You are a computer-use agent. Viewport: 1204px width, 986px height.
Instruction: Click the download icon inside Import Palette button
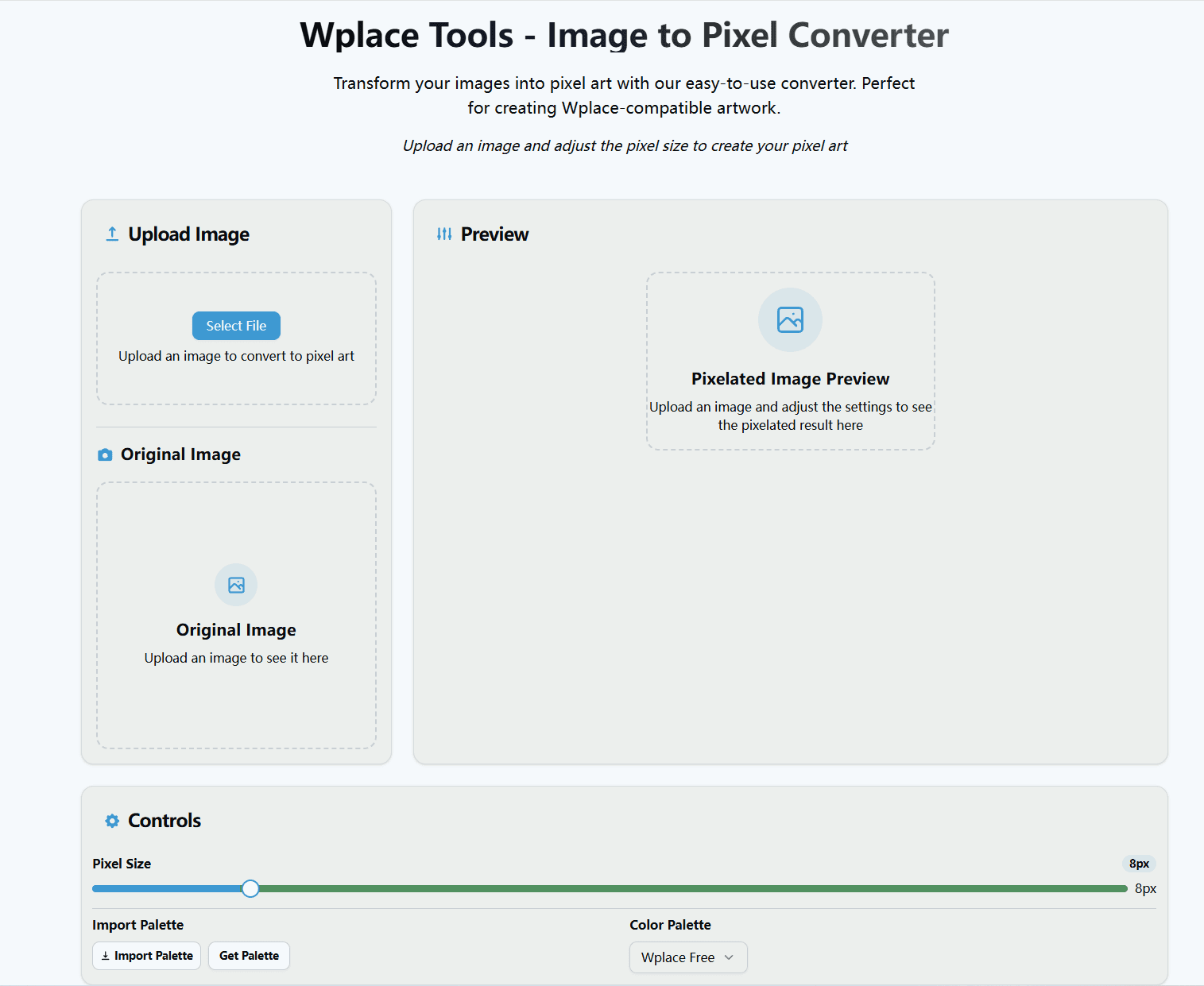[x=107, y=955]
